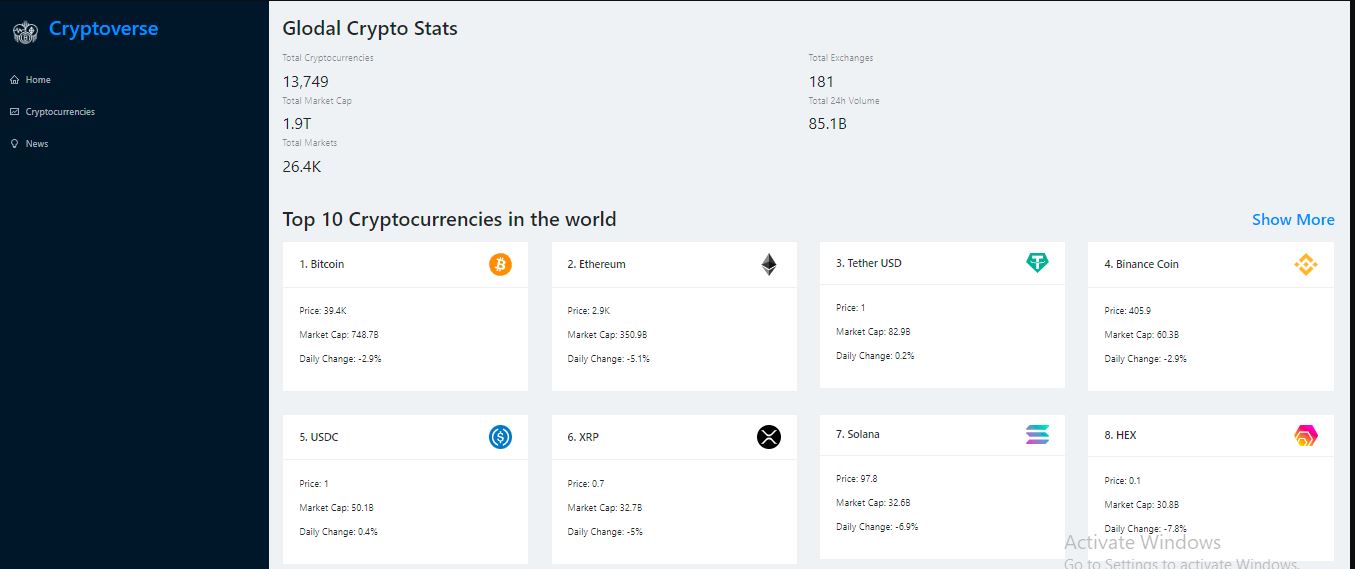Click the Cryptoverse logo image
This screenshot has width=1355, height=569.
click(25, 32)
